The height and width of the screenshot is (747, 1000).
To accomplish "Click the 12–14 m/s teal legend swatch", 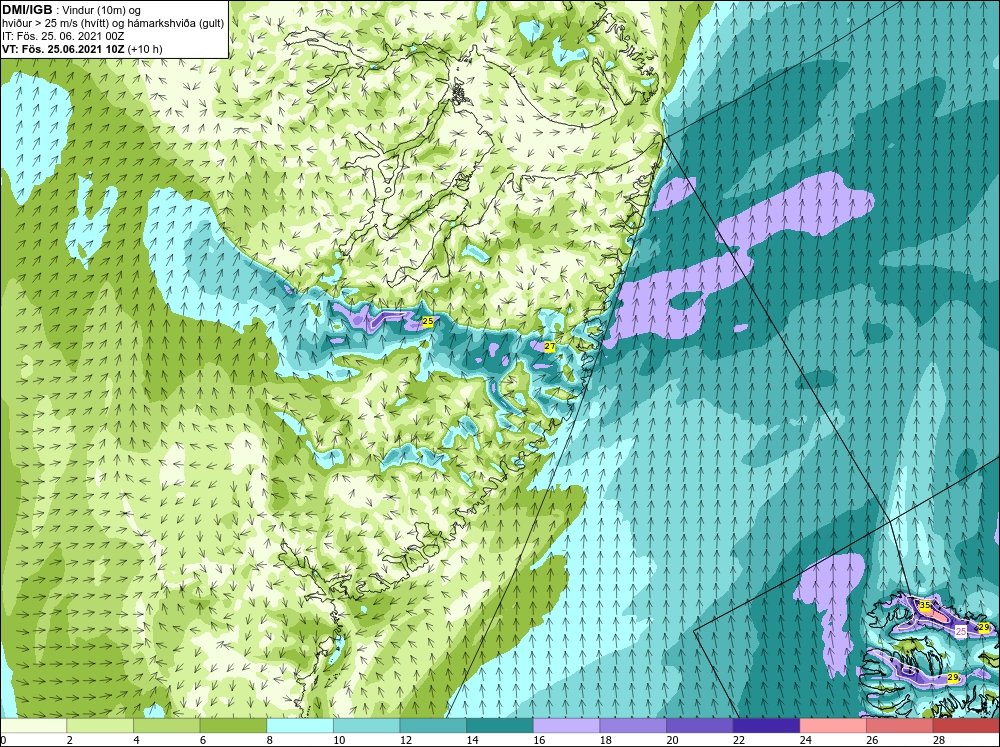I will pyautogui.click(x=433, y=726).
